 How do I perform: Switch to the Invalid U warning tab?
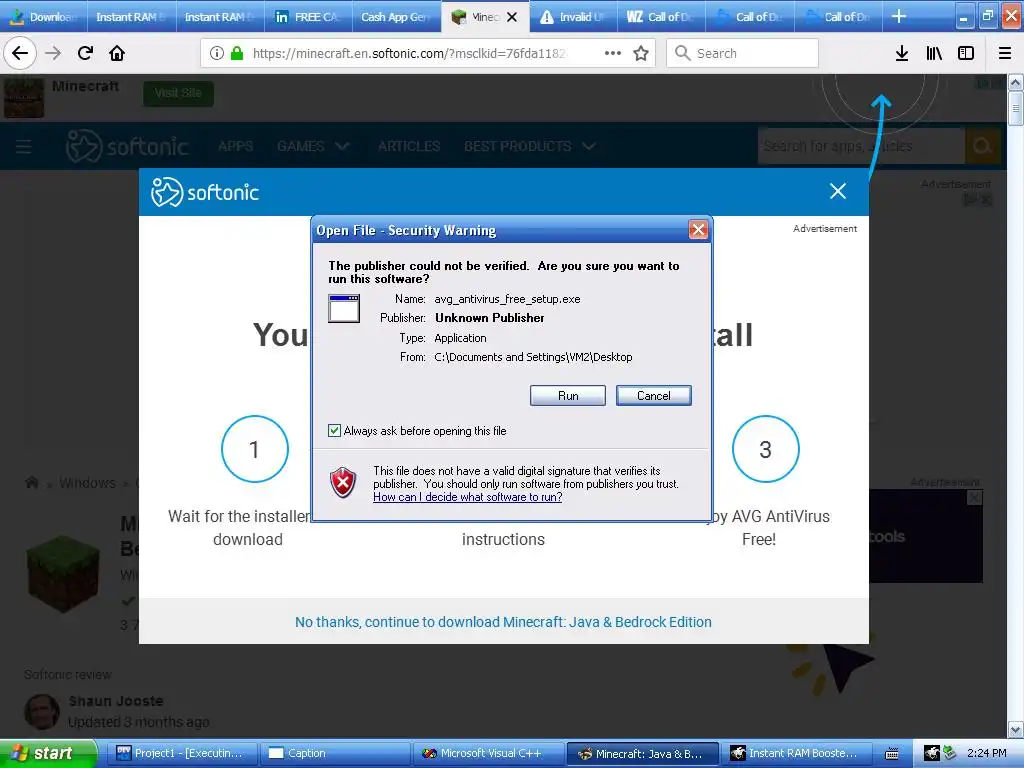573,17
